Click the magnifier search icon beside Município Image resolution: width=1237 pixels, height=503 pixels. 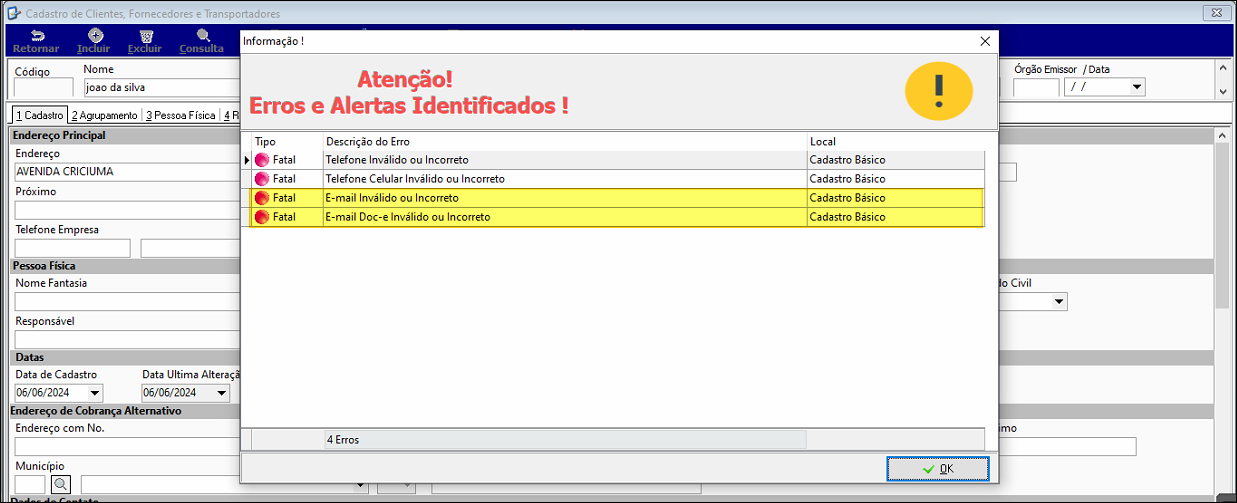coord(61,484)
